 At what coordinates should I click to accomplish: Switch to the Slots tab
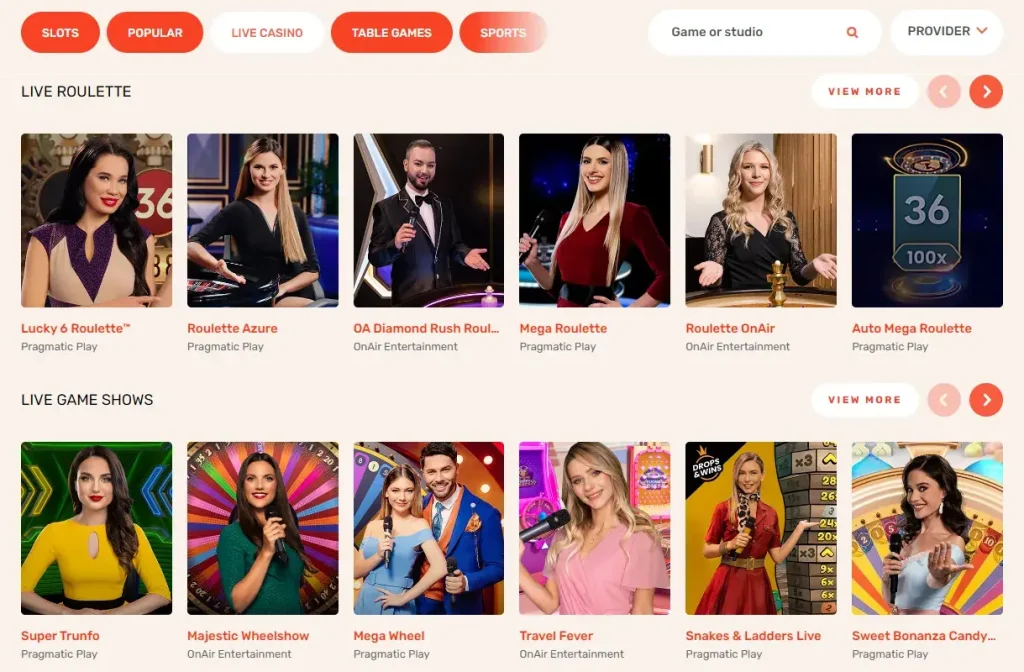tap(60, 32)
